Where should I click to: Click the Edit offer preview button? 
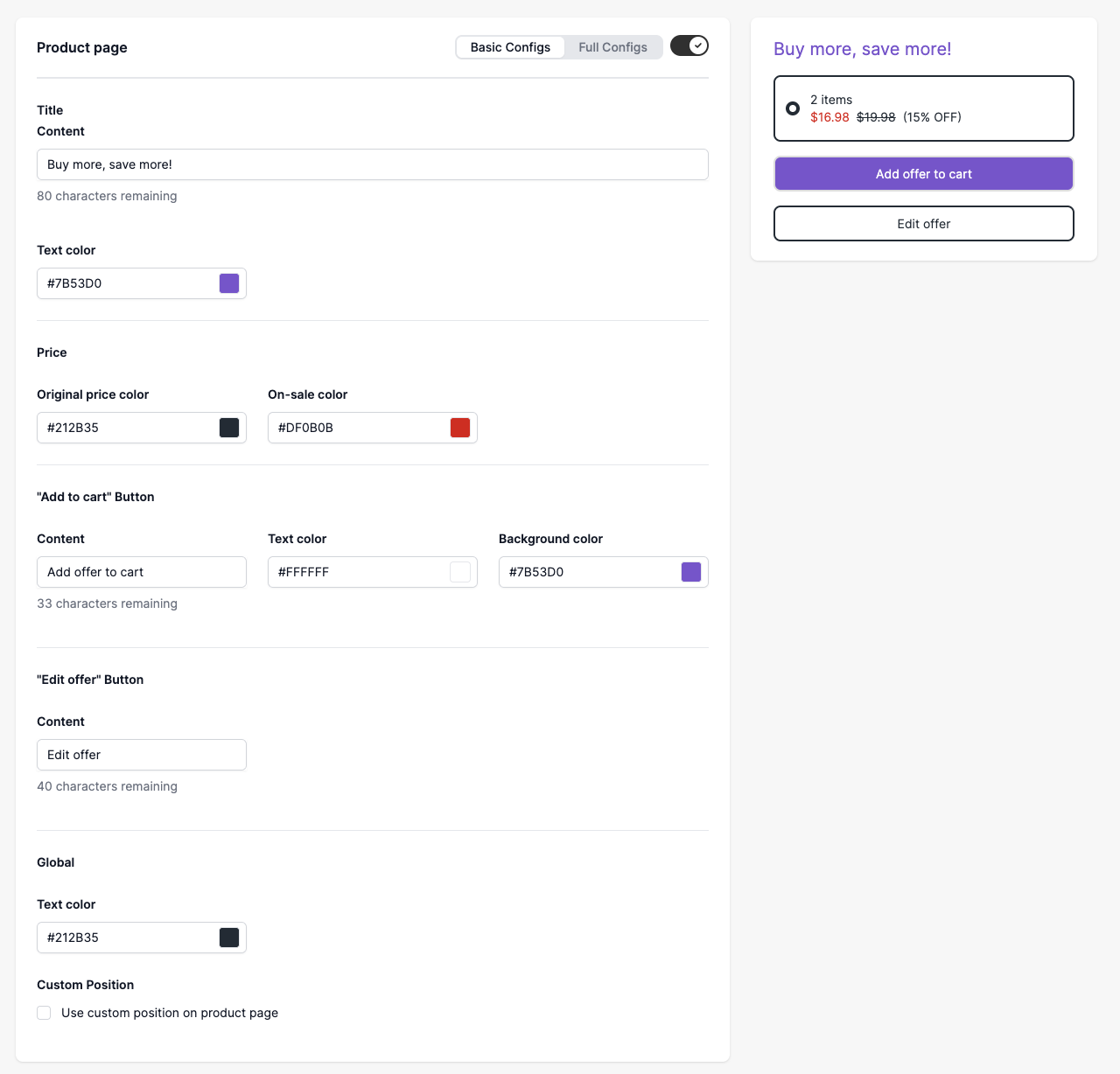924,224
